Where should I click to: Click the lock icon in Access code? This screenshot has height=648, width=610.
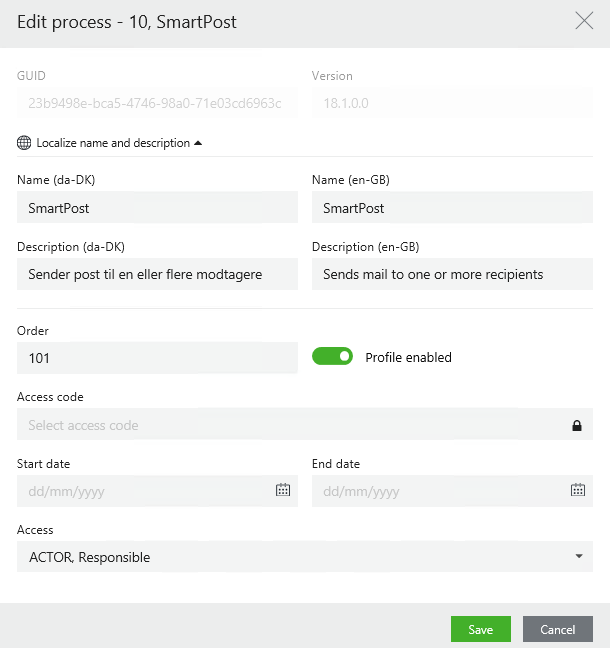pos(577,425)
